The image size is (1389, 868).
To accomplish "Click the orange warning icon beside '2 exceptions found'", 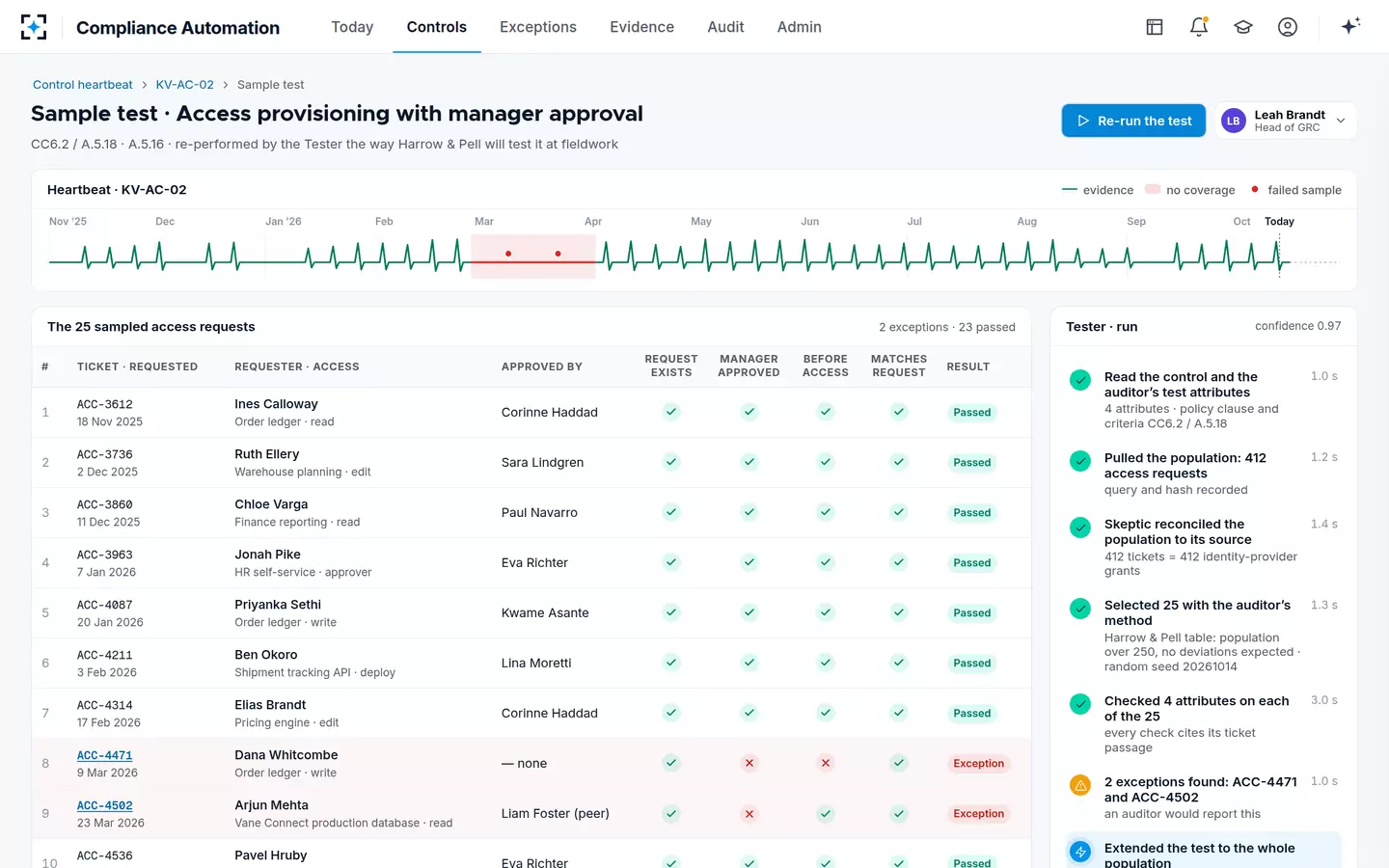I will (x=1080, y=785).
